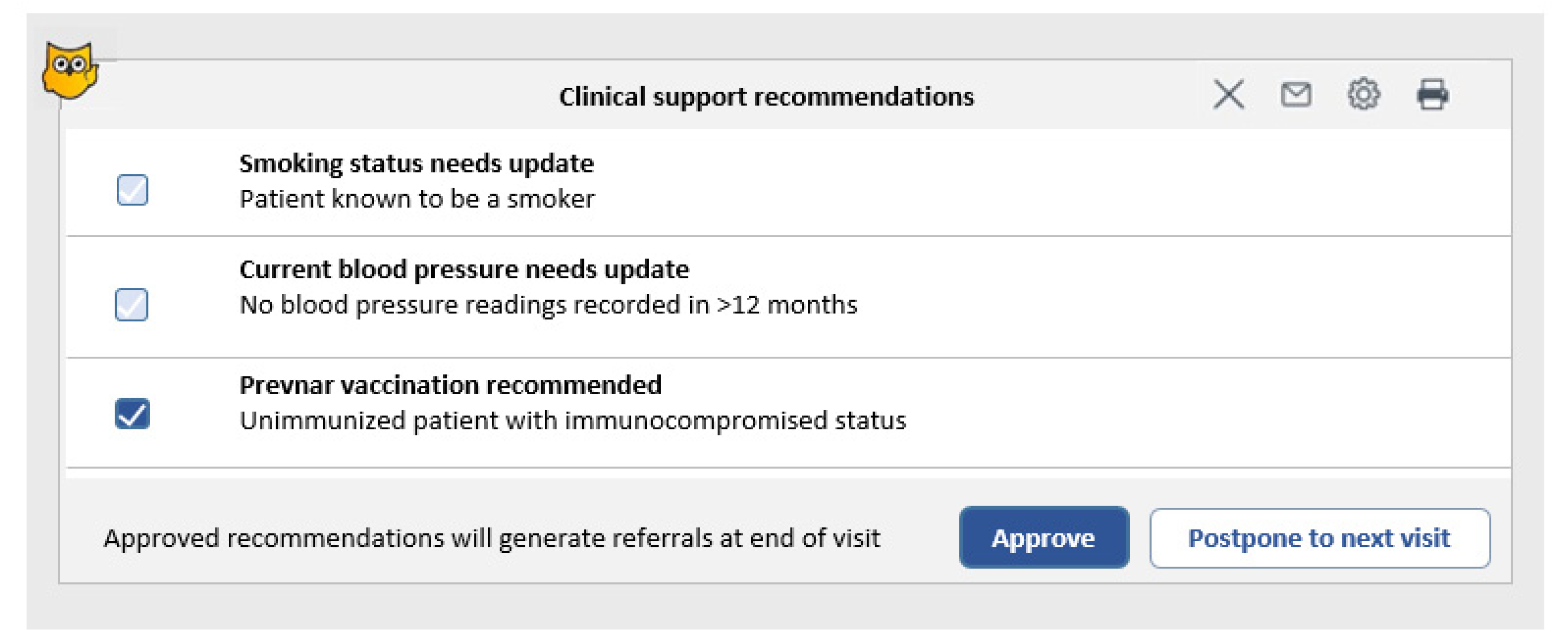1568x642 pixels.
Task: Click 'Unimmunized patient with immunocompromised status' text
Action: pos(573,420)
